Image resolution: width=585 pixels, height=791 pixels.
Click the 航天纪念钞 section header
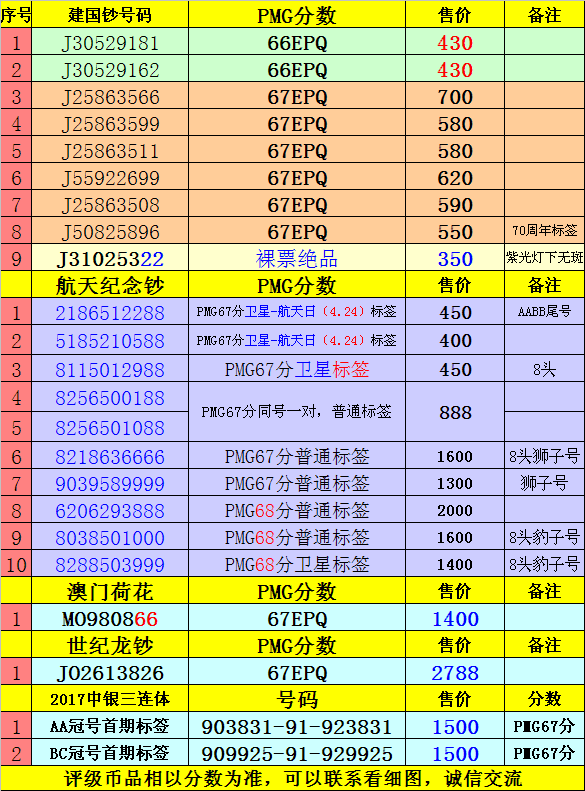pyautogui.click(x=110, y=285)
